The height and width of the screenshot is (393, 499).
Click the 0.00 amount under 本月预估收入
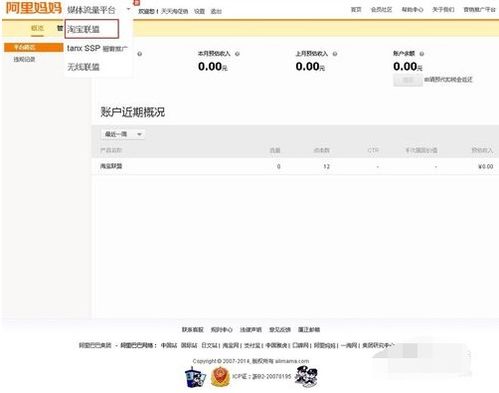click(x=212, y=66)
